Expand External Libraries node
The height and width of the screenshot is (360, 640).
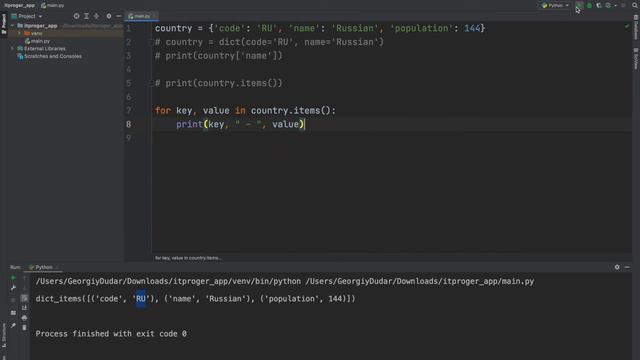click(12, 49)
